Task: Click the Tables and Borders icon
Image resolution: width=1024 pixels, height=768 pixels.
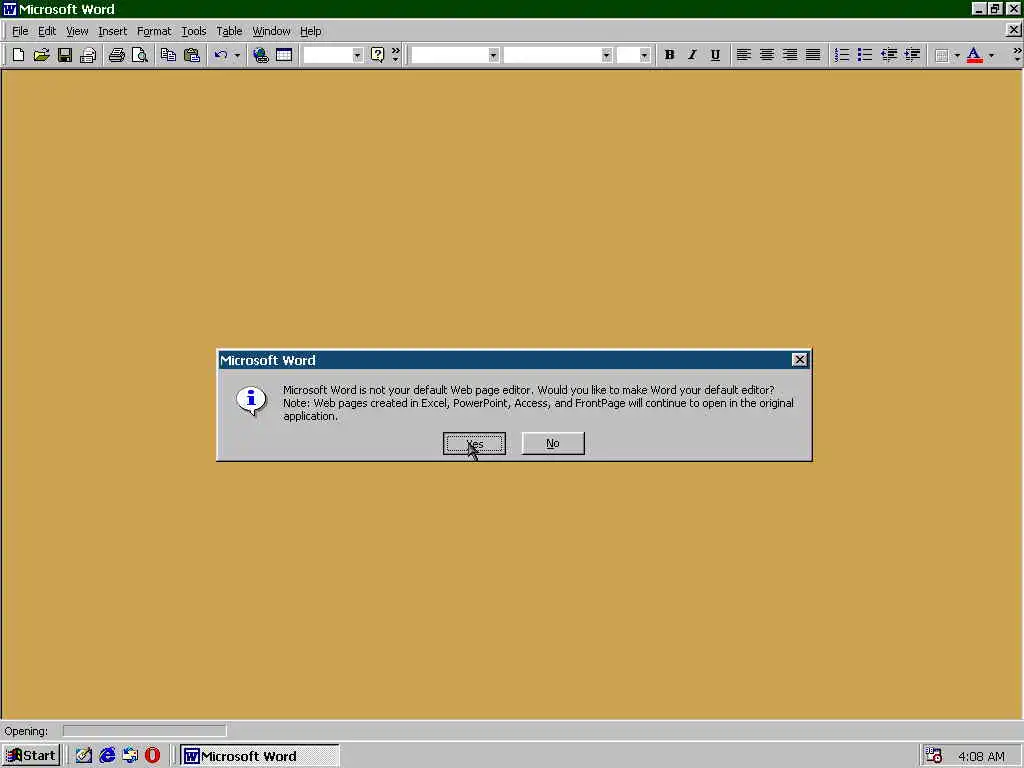Action: pyautogui.click(x=284, y=55)
